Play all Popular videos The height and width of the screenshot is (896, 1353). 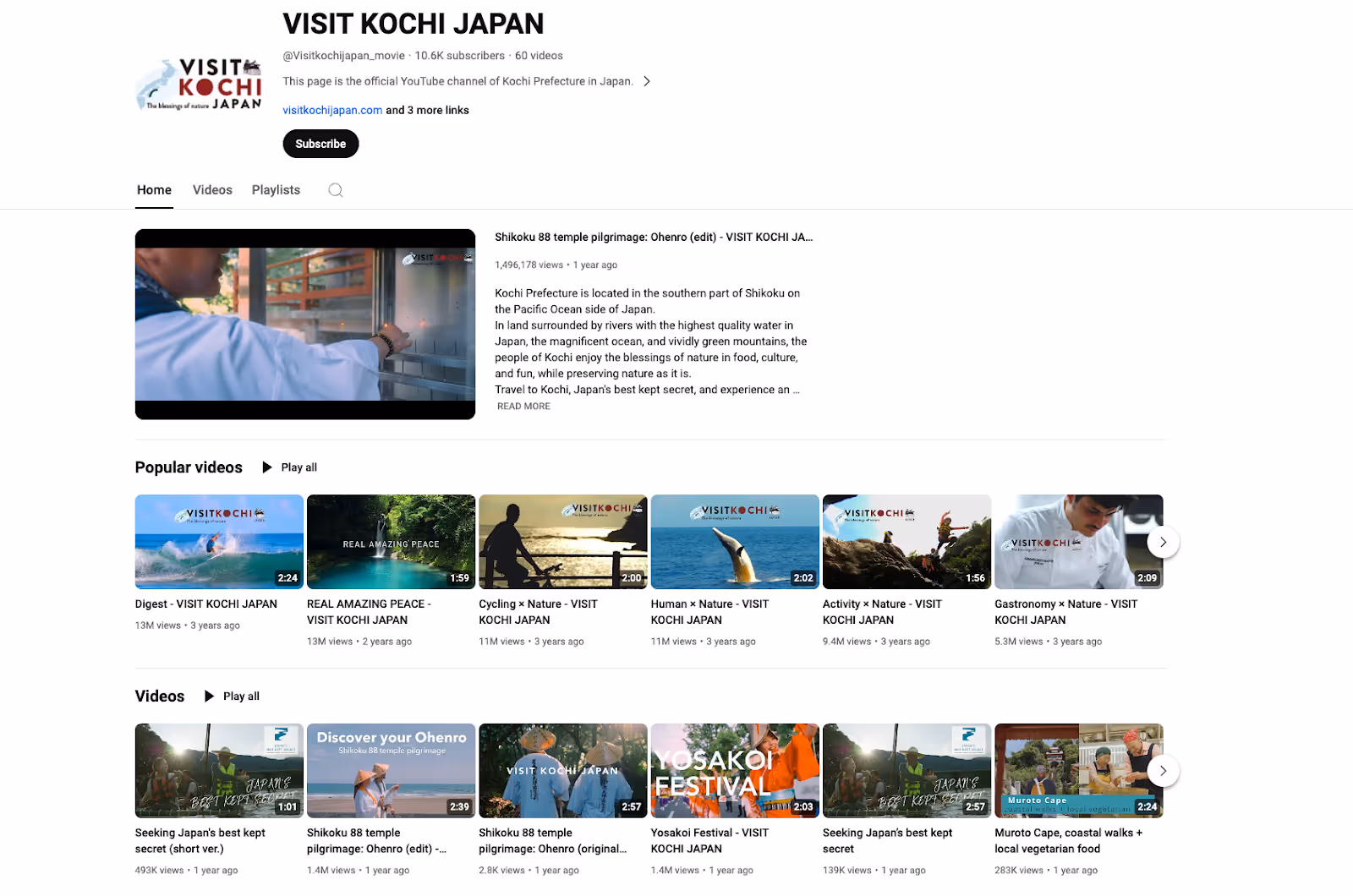tap(290, 467)
